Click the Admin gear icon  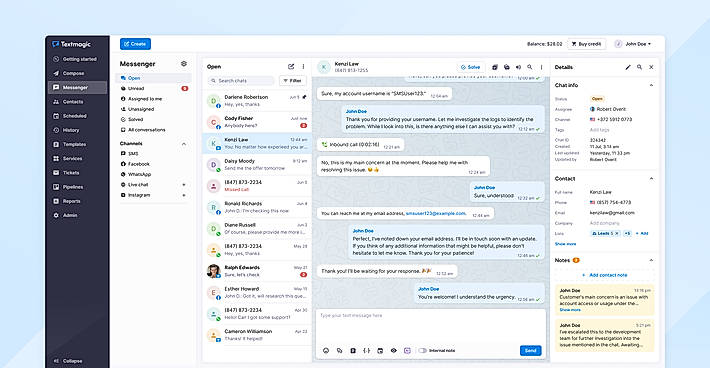pyautogui.click(x=56, y=215)
